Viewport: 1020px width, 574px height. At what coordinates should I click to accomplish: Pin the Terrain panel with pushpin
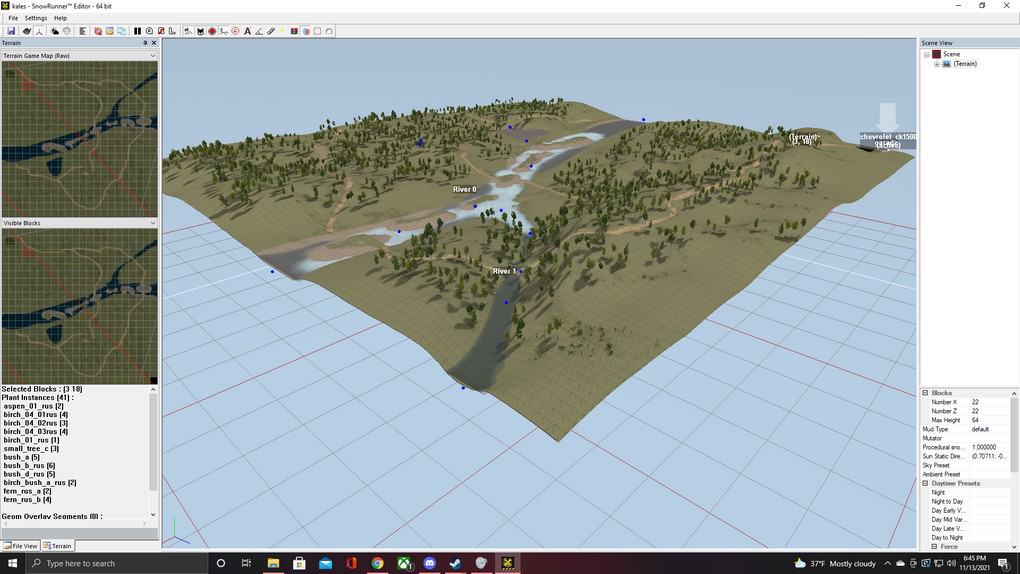(145, 43)
